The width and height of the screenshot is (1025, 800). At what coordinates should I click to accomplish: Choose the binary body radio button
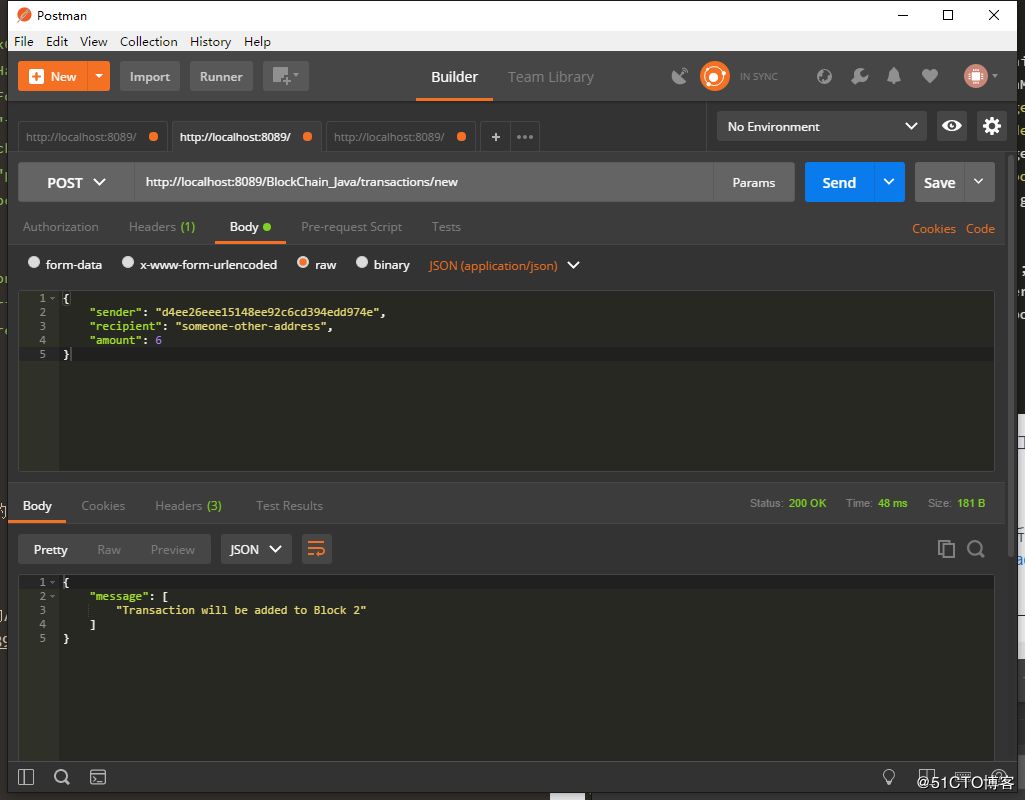coord(362,263)
